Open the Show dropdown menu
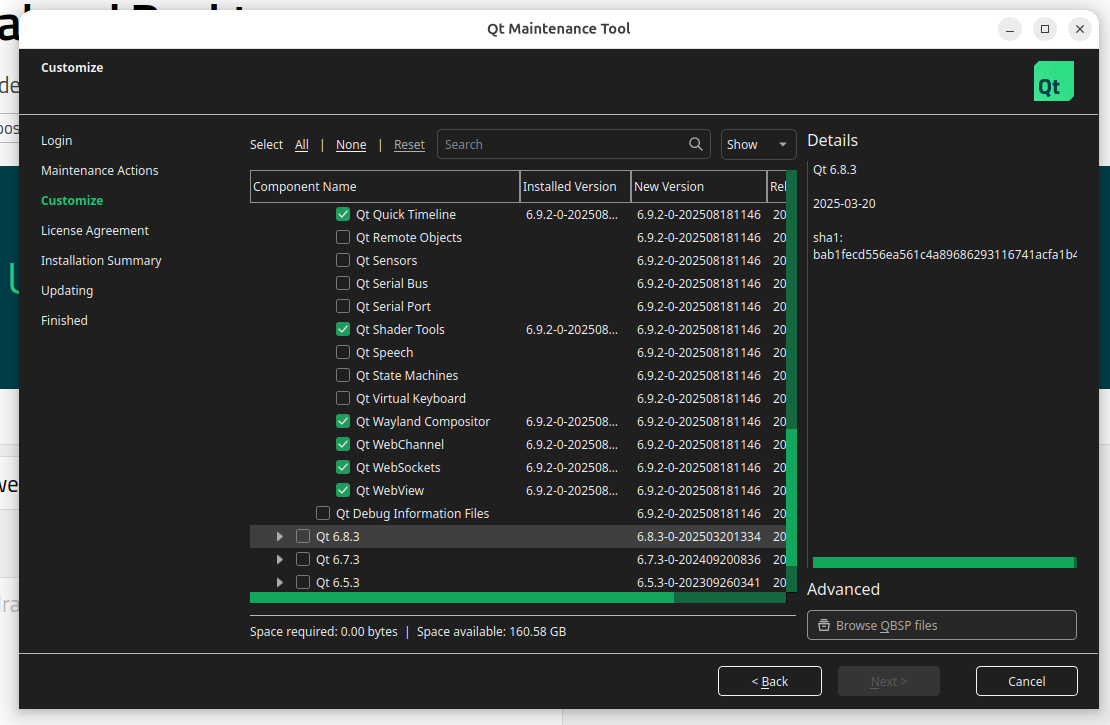1110x725 pixels. (758, 144)
